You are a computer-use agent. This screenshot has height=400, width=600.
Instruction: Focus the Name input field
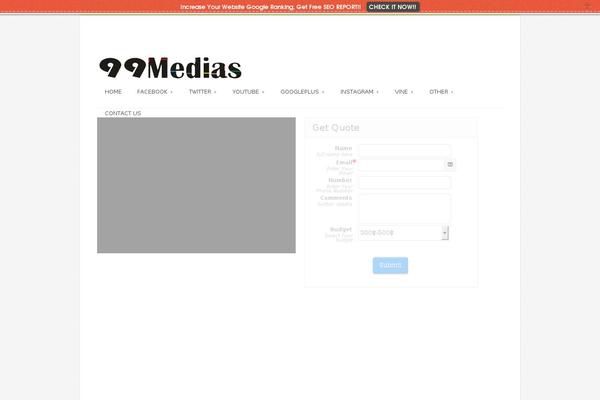point(404,150)
